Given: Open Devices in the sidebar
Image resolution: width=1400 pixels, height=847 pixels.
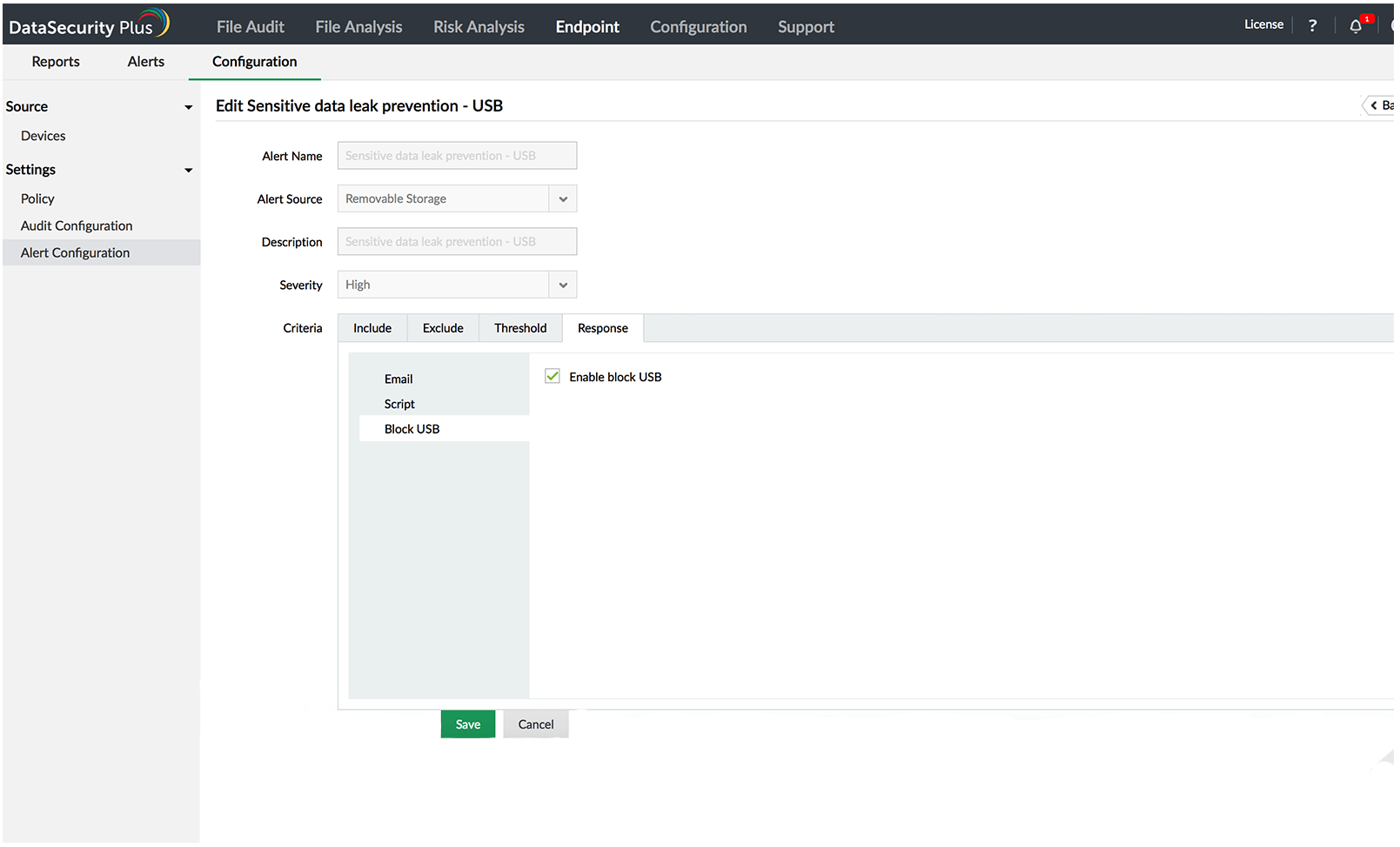Looking at the screenshot, I should (44, 136).
